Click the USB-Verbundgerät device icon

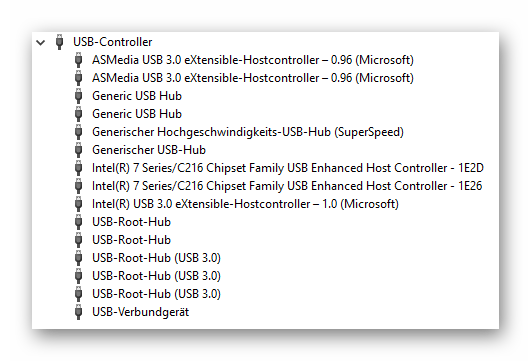(x=79, y=312)
